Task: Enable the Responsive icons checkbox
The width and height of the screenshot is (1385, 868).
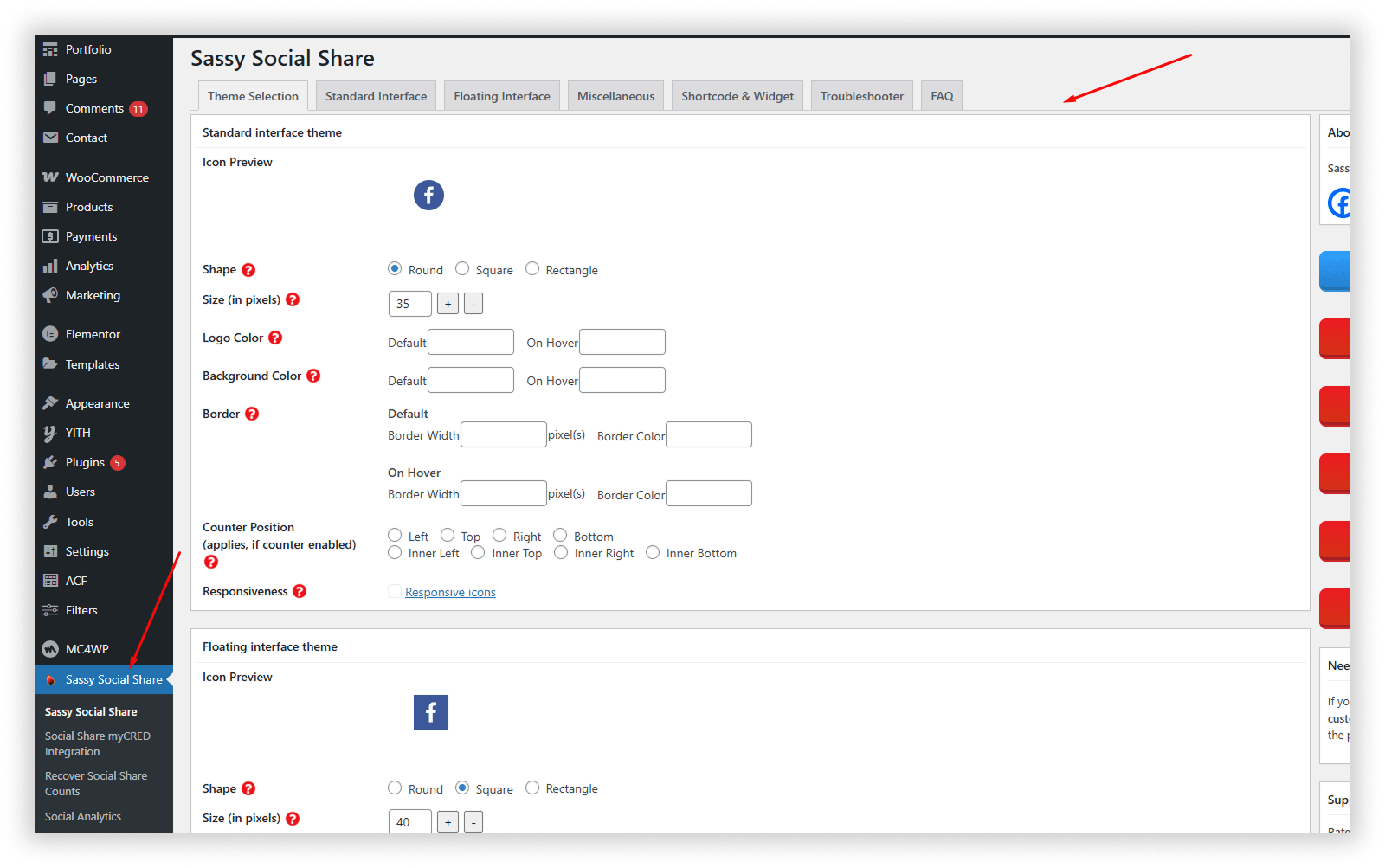Action: (x=395, y=591)
